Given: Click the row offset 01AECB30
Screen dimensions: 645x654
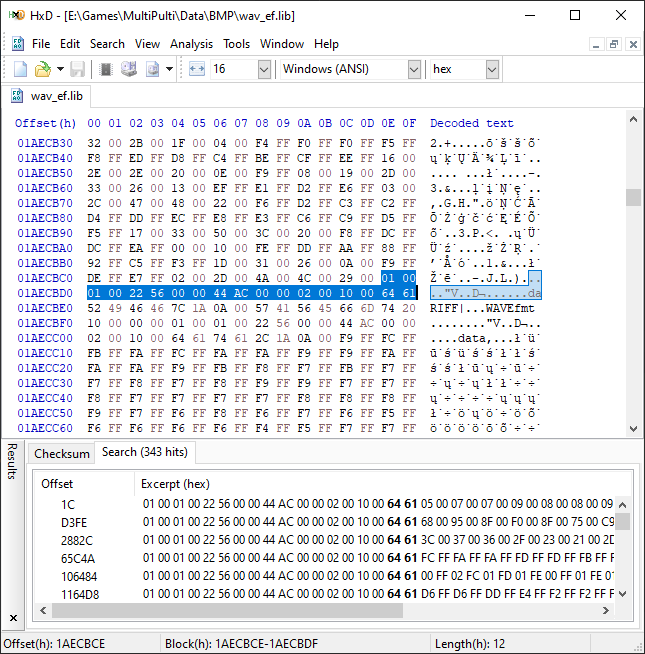Looking at the screenshot, I should (x=45, y=143).
